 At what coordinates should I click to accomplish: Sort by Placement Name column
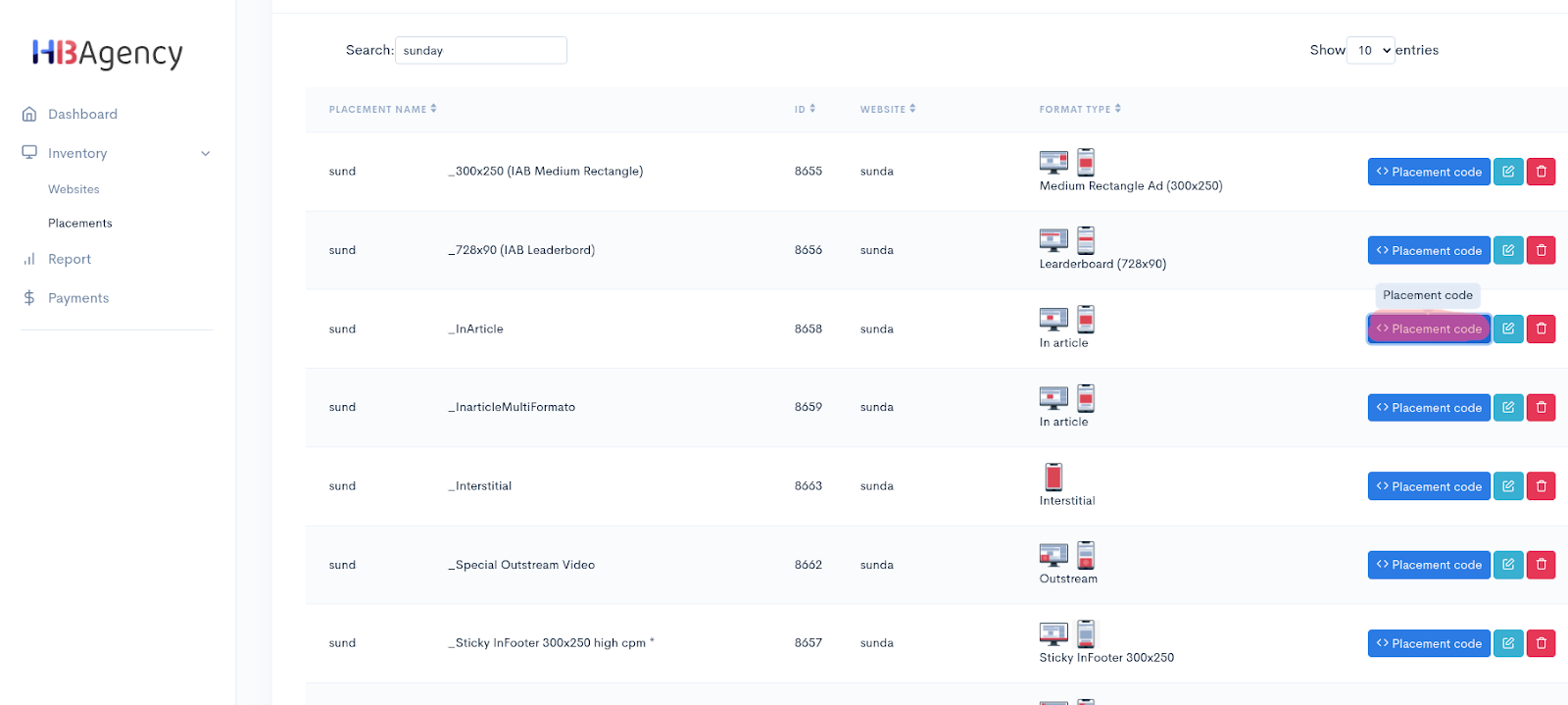[382, 109]
